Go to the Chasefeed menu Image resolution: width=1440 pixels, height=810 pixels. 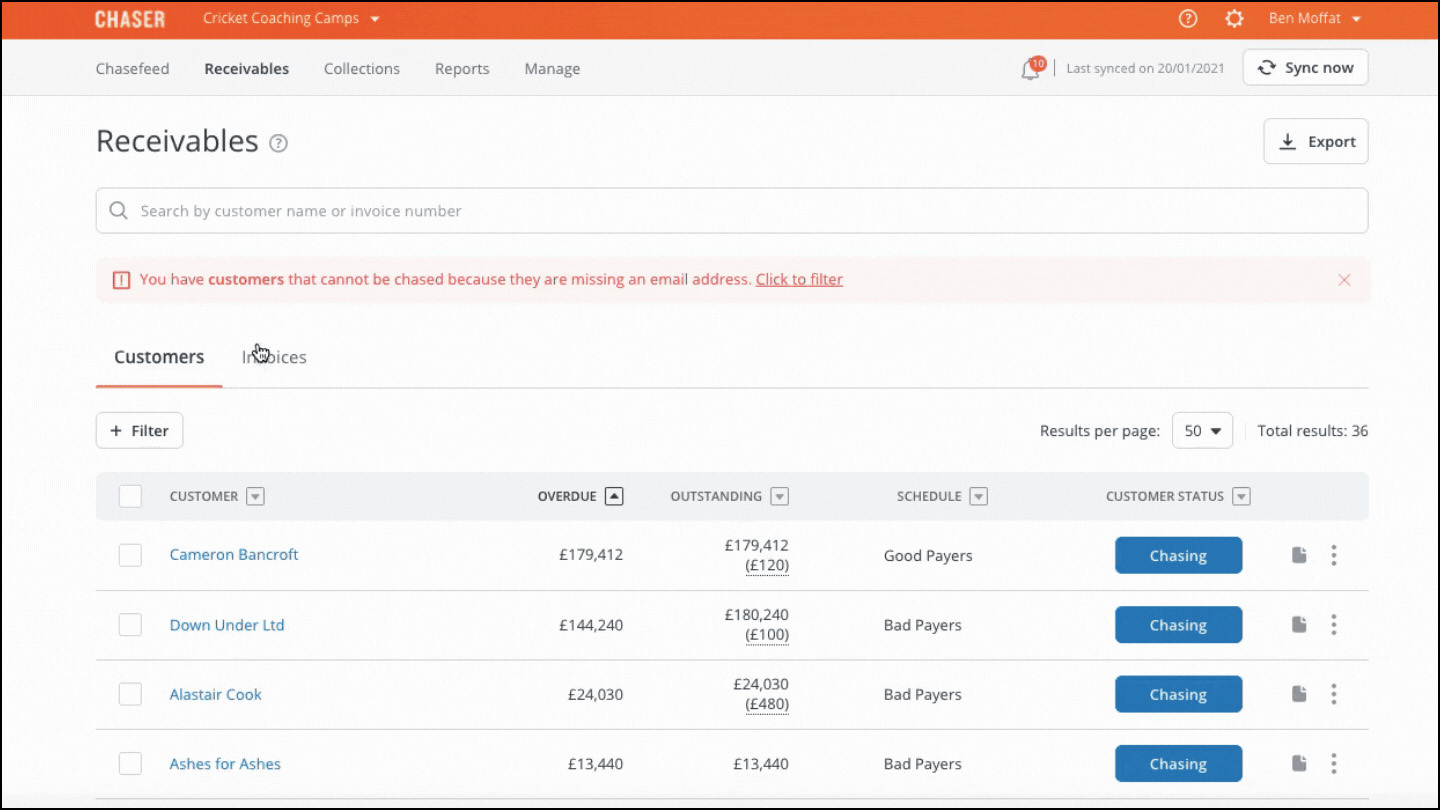pyautogui.click(x=132, y=69)
